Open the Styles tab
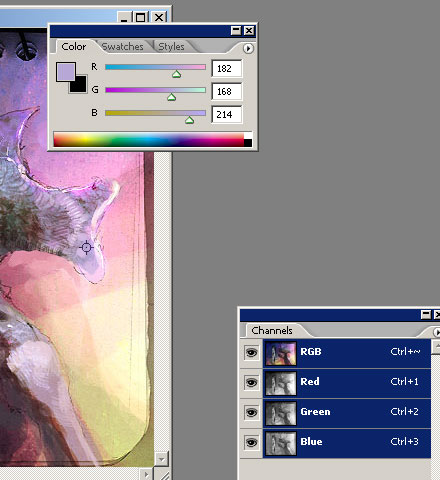 171,47
